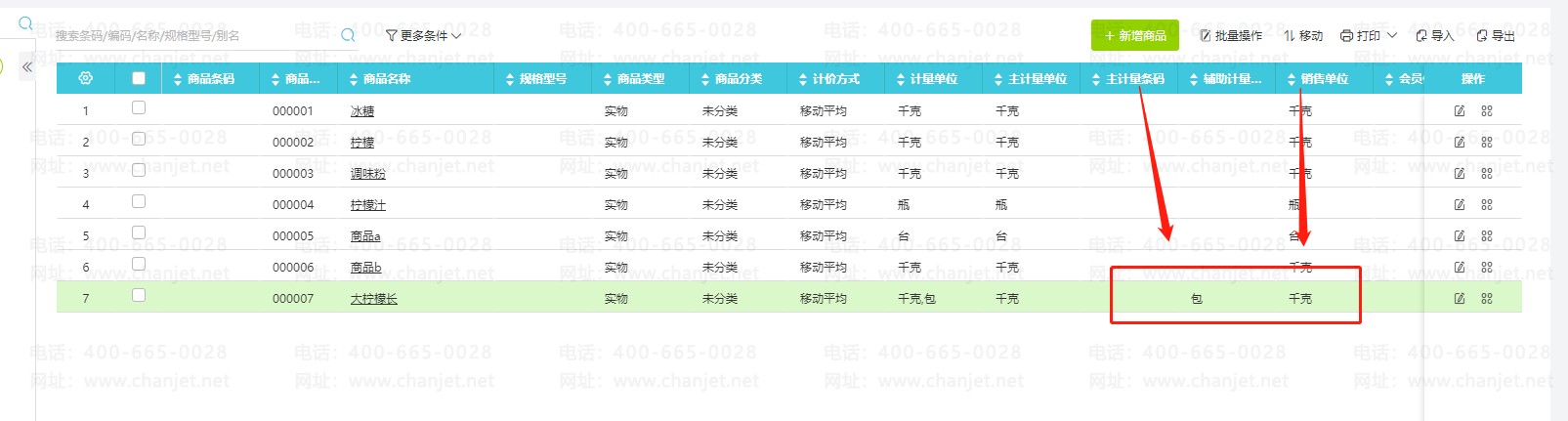Click the 导入 import icon button
Viewport: 1568px width, 421px height.
pos(1434,35)
